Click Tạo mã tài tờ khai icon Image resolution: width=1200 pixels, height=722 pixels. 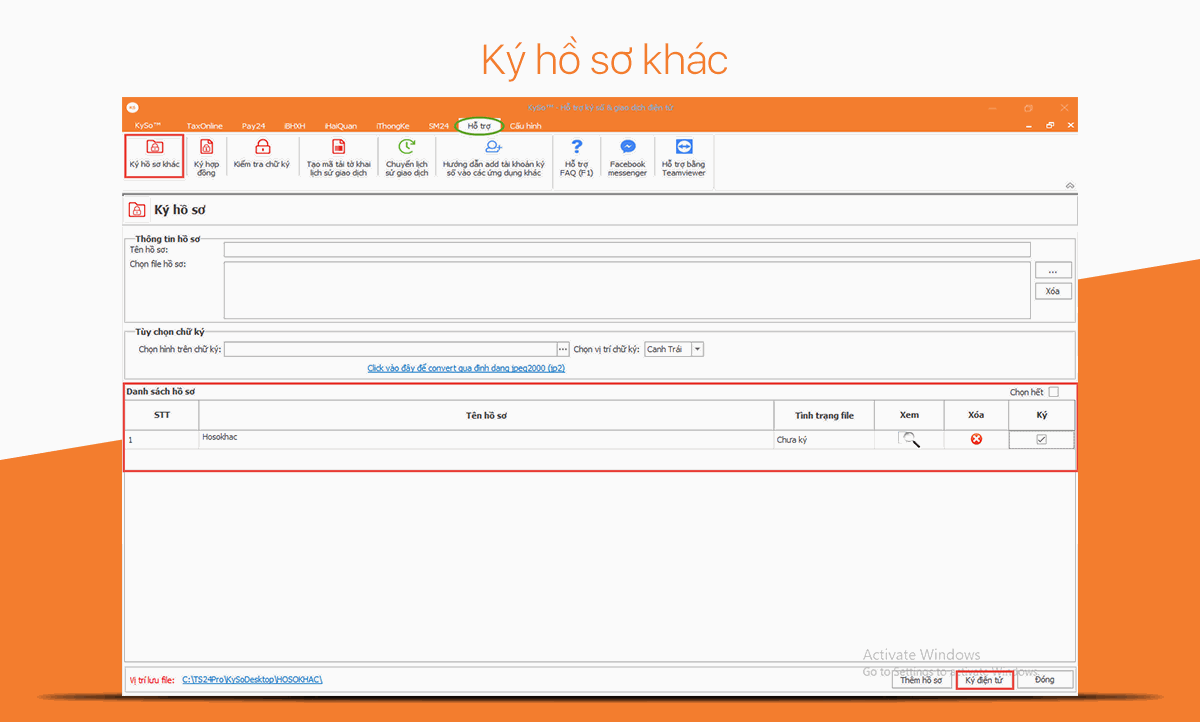click(338, 147)
